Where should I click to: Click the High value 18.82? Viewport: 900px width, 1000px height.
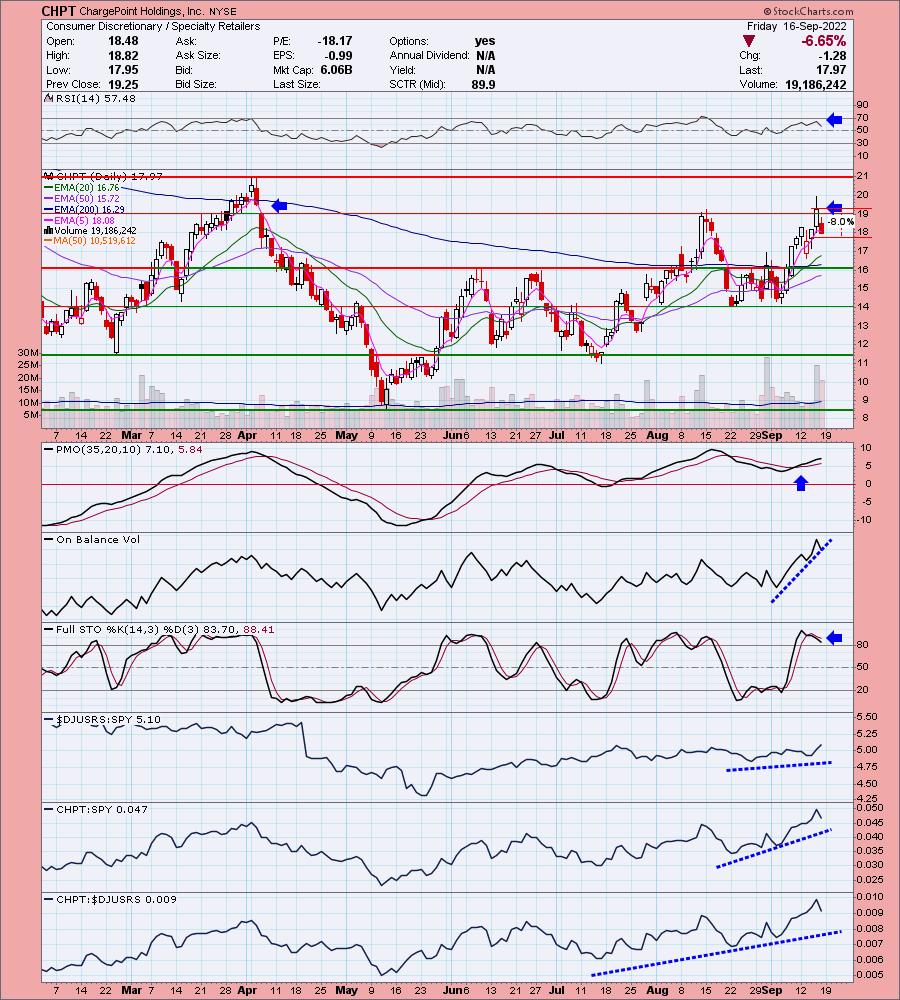(123, 55)
